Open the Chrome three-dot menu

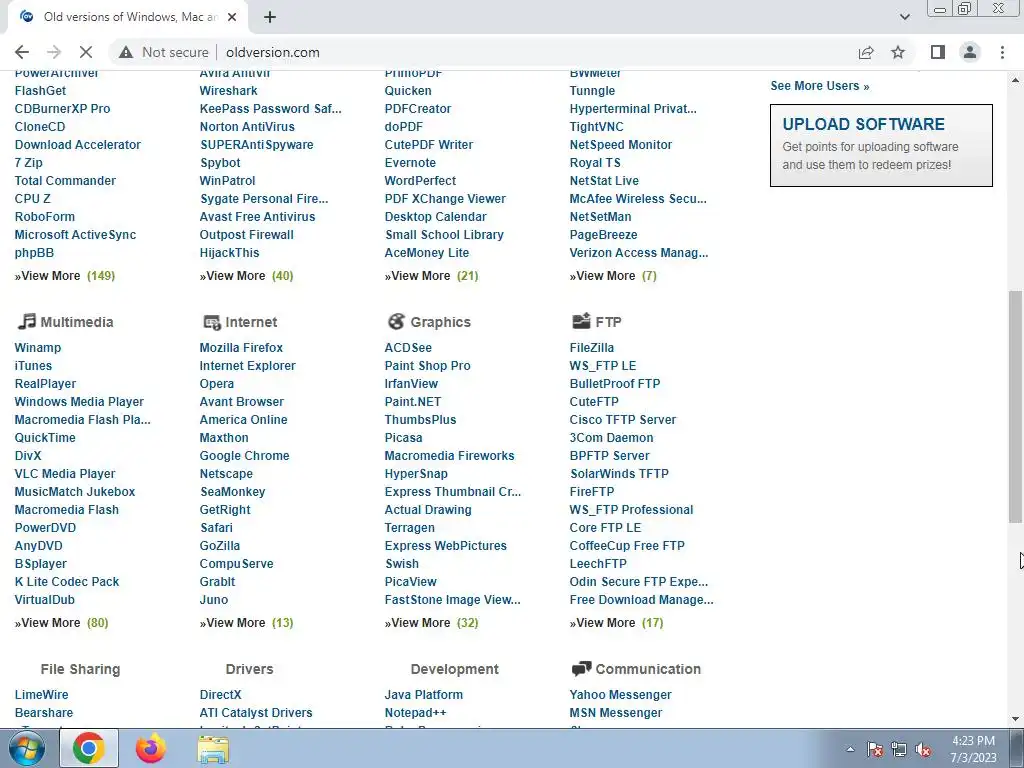pos(1002,52)
